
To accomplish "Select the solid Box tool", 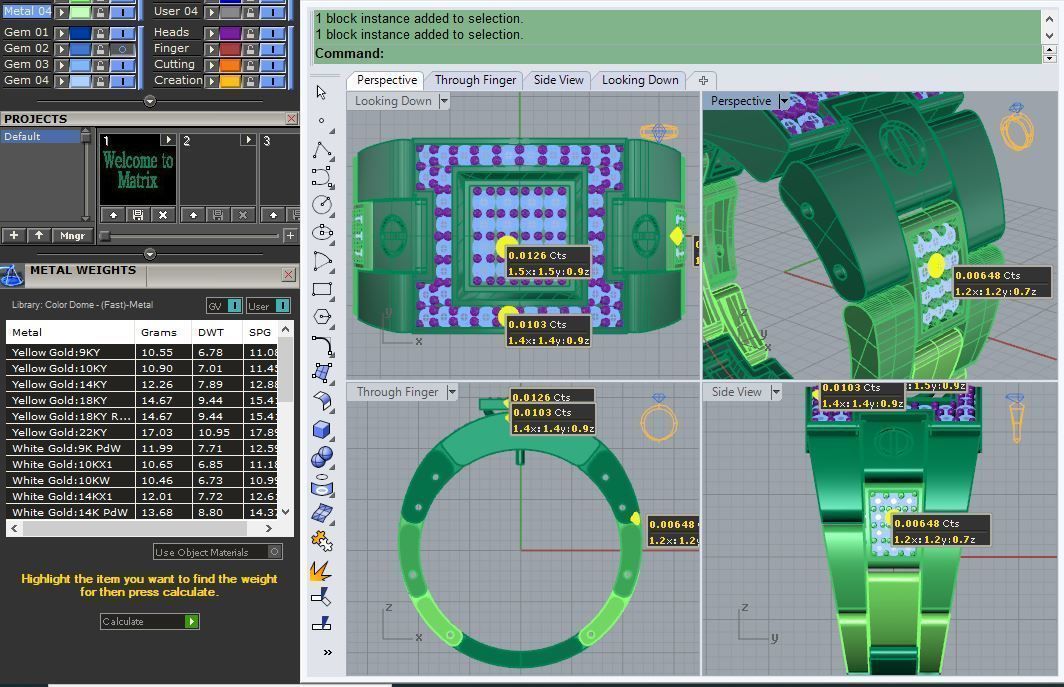I will 322,430.
